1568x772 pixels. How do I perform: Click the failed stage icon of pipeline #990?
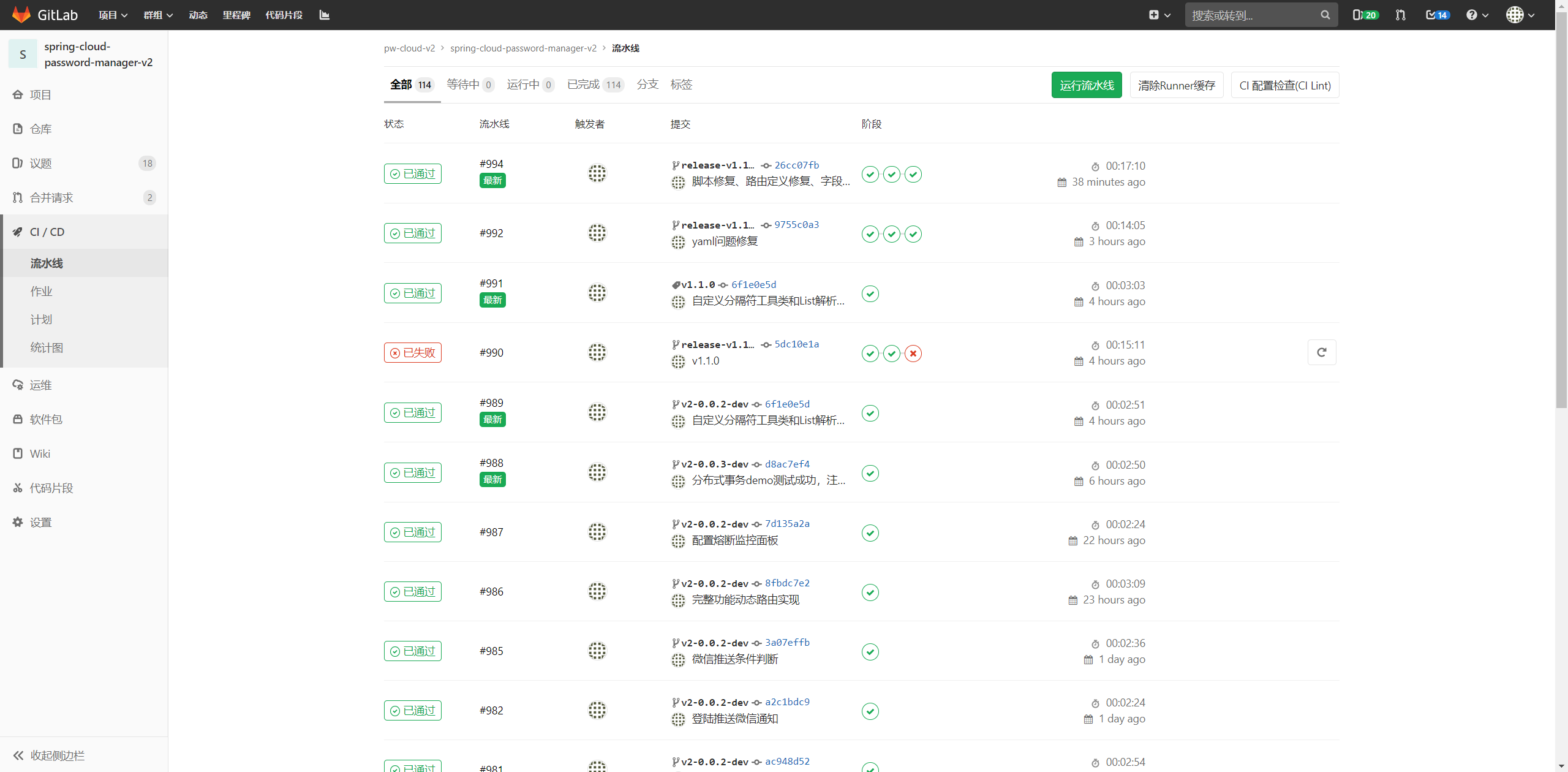(913, 354)
